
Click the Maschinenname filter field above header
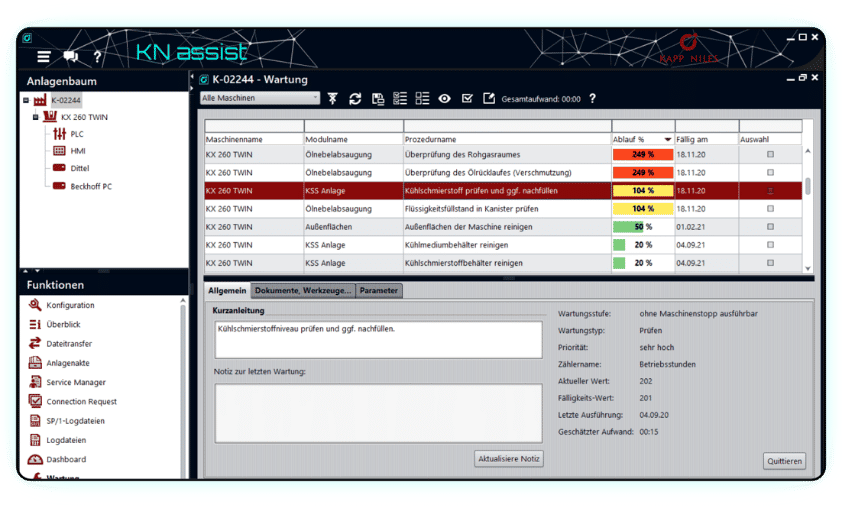pos(254,126)
